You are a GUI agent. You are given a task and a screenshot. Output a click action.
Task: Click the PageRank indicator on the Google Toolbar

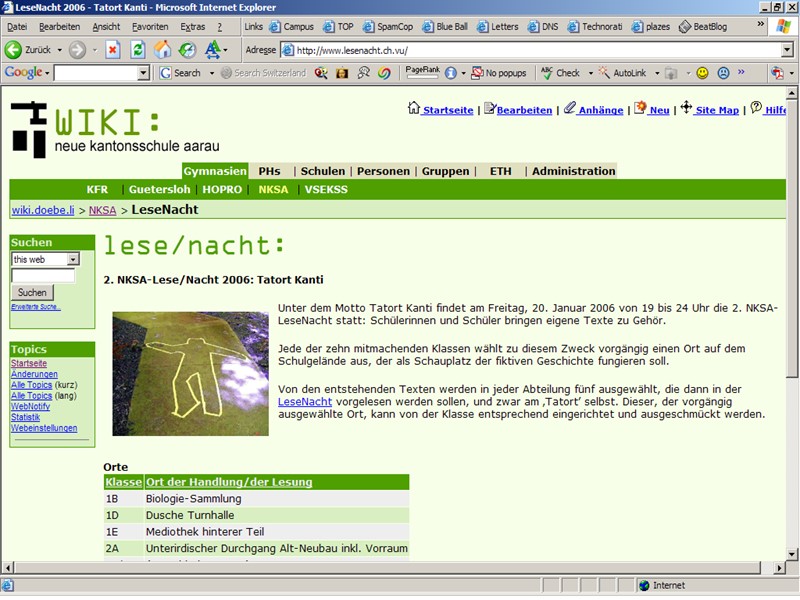coord(423,72)
